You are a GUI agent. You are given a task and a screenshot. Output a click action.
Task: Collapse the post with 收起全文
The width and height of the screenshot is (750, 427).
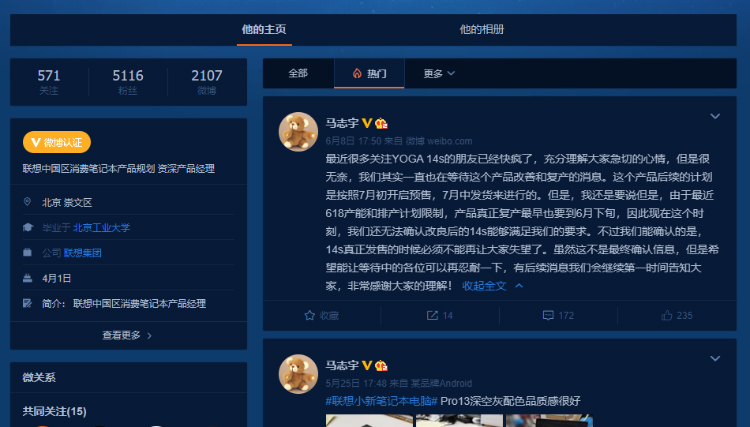492,286
